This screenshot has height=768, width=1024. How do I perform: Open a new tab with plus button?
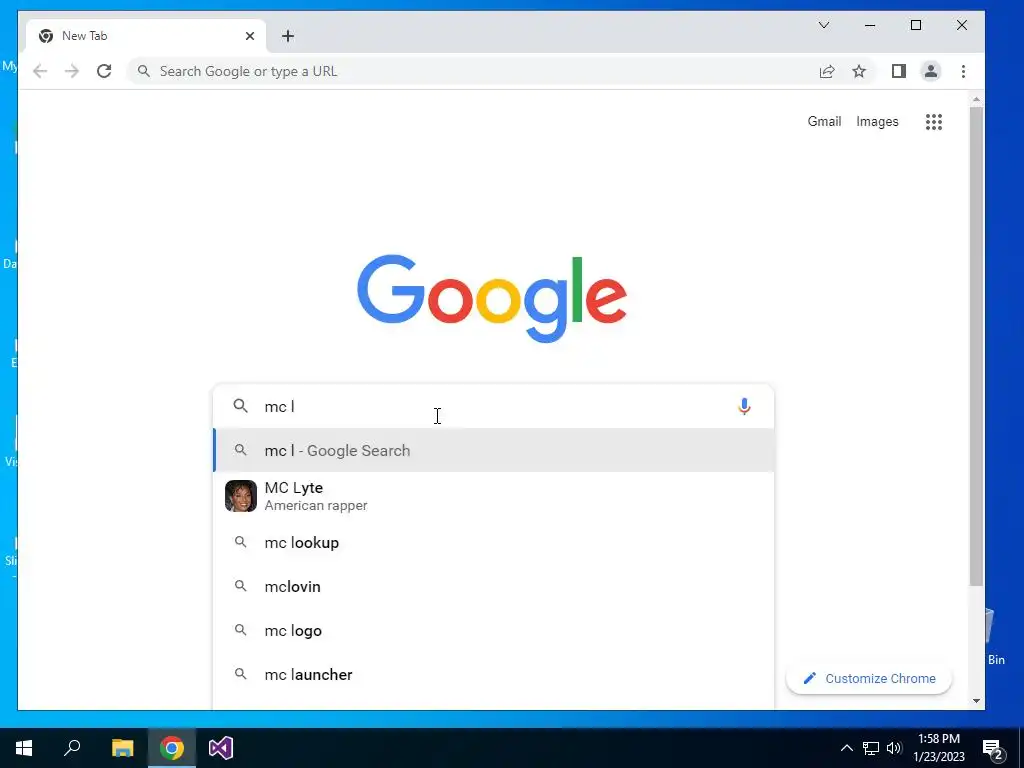tap(288, 36)
